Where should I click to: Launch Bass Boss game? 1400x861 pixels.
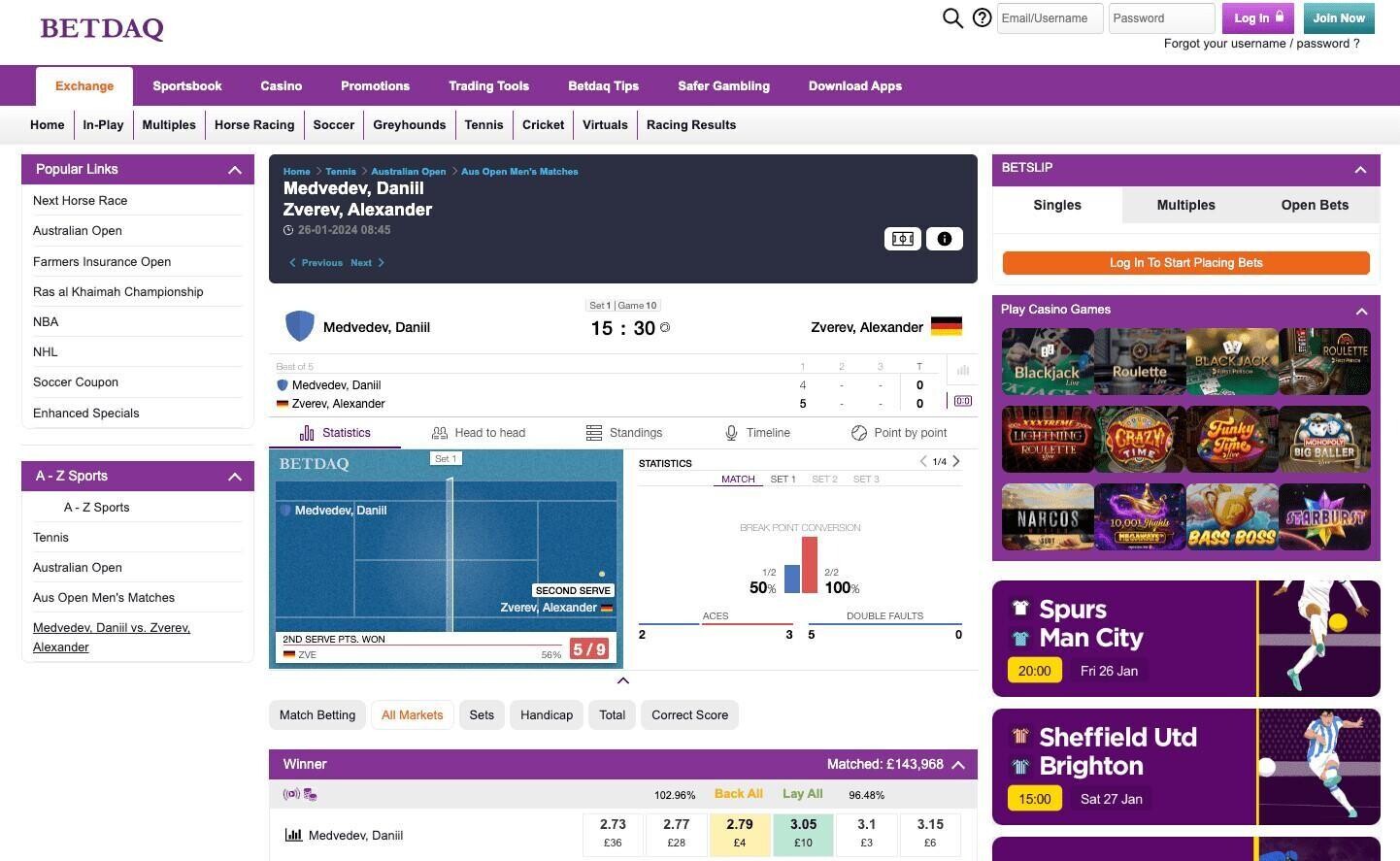click(1232, 516)
